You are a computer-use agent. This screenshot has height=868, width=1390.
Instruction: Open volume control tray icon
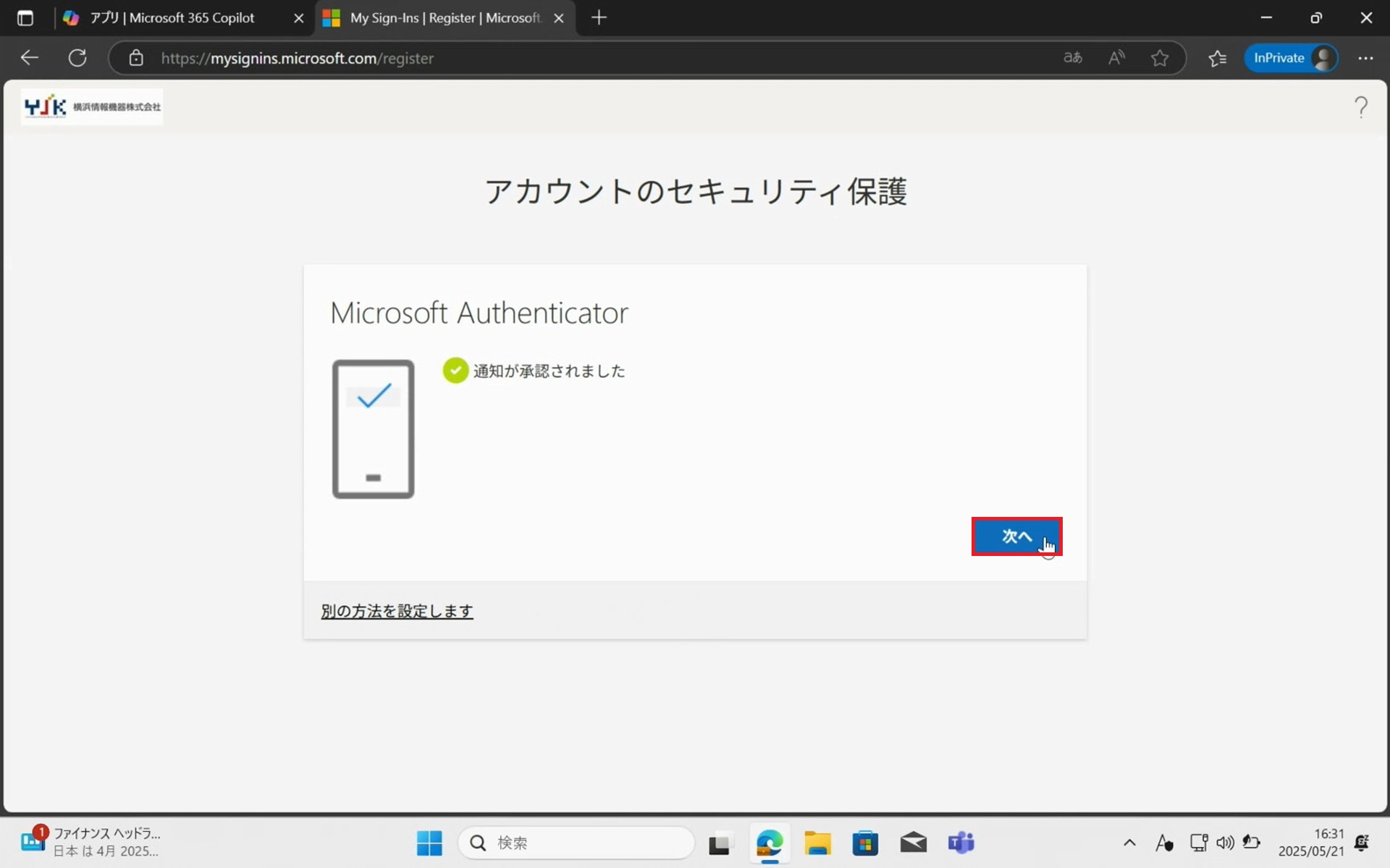pos(1225,843)
